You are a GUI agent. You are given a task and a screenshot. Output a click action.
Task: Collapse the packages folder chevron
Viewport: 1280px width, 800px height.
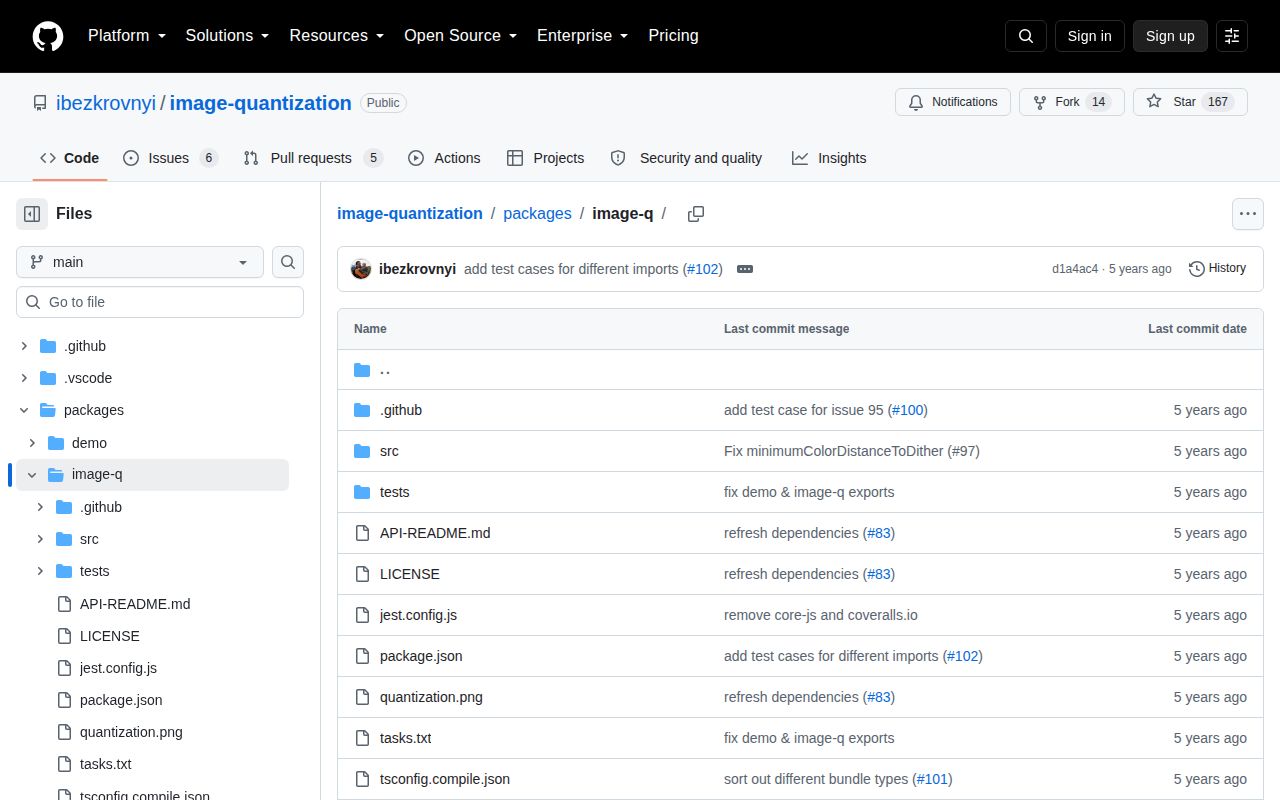(24, 410)
